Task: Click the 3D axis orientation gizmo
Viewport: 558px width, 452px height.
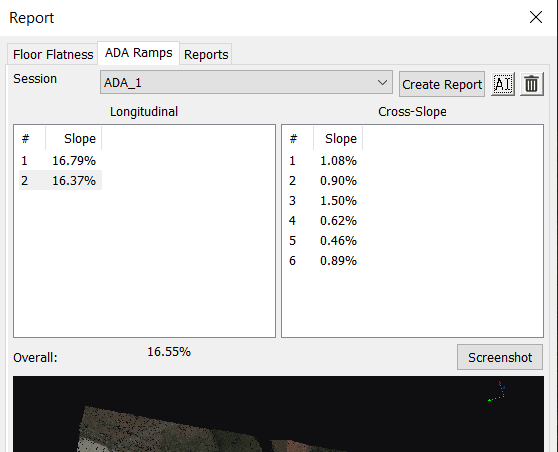Action: [x=498, y=391]
